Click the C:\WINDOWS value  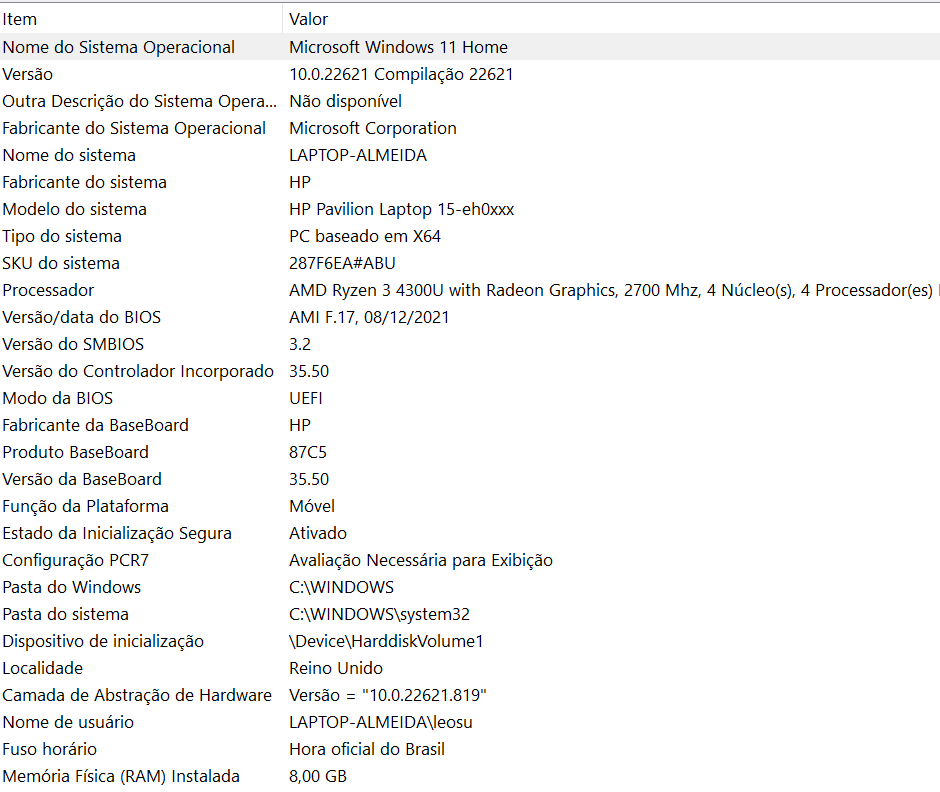(342, 586)
